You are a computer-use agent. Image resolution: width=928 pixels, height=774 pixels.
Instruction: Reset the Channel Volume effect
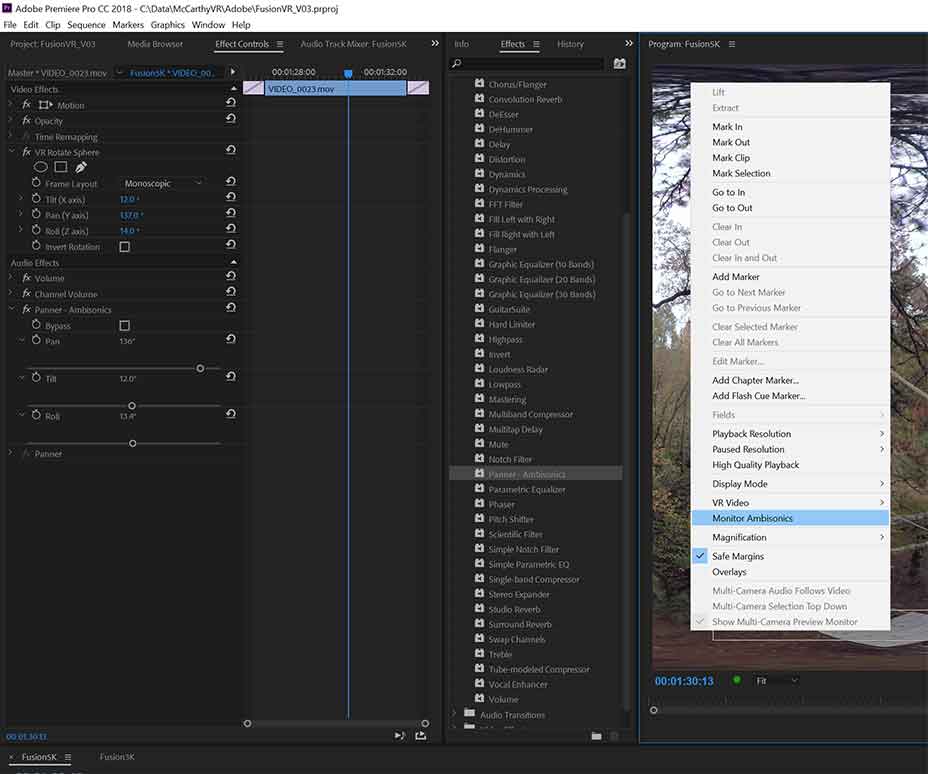(x=231, y=292)
